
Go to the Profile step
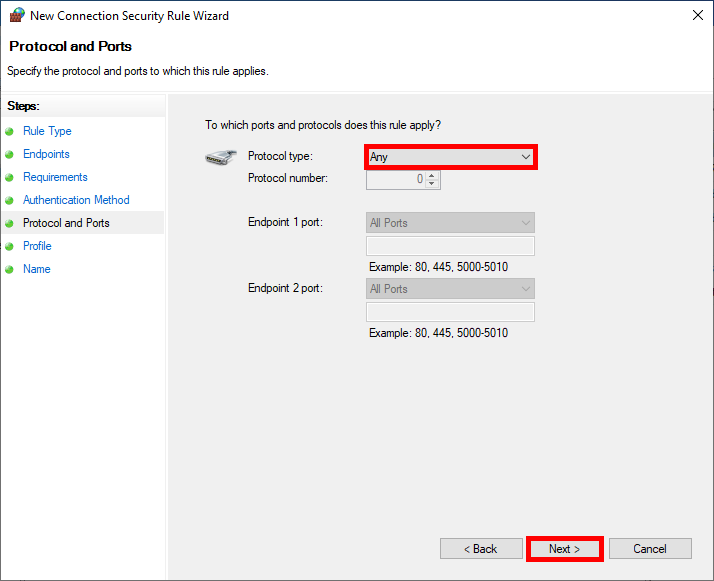(x=37, y=246)
